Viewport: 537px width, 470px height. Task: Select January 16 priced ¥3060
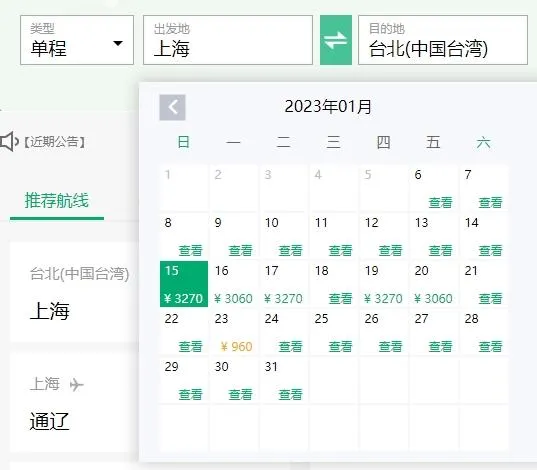234,284
